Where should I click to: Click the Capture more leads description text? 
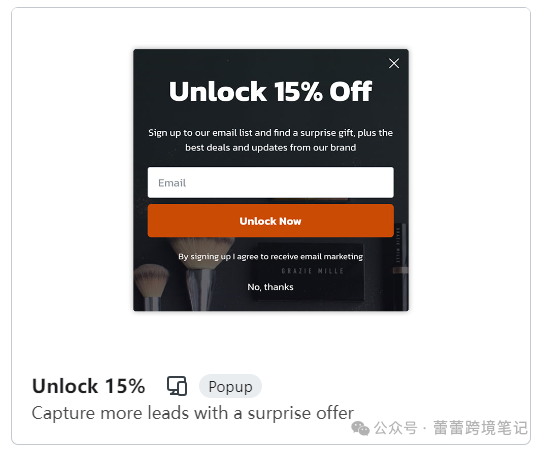click(x=193, y=413)
